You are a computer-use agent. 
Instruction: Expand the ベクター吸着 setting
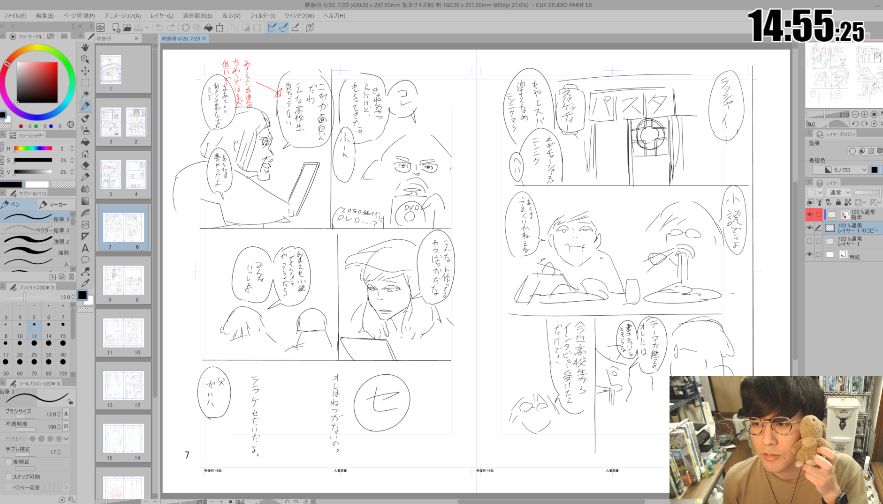pyautogui.click(x=66, y=487)
